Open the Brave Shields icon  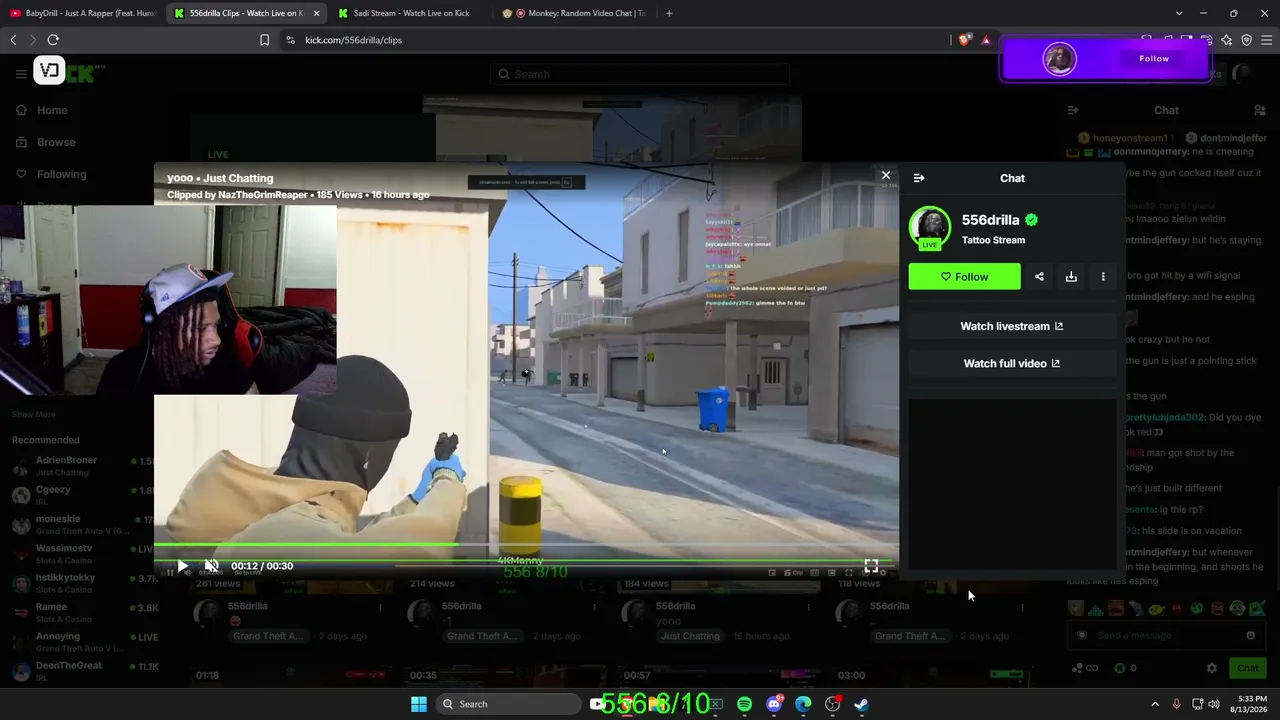point(964,40)
